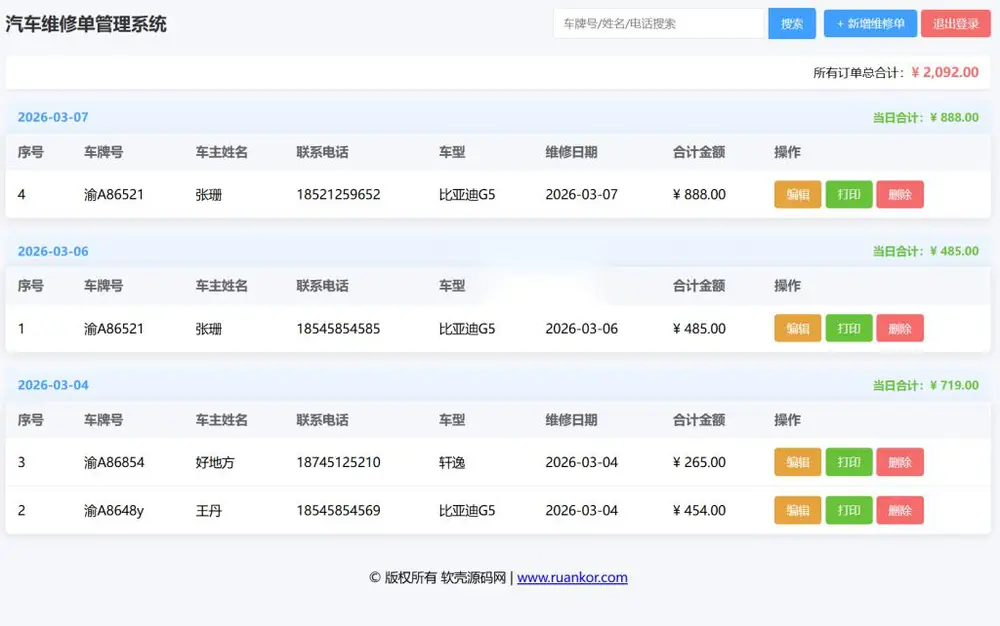This screenshot has height=626, width=1000.
Task: Click 车牌号 column header in 2026-03-06 table
Action: pyautogui.click(x=103, y=286)
